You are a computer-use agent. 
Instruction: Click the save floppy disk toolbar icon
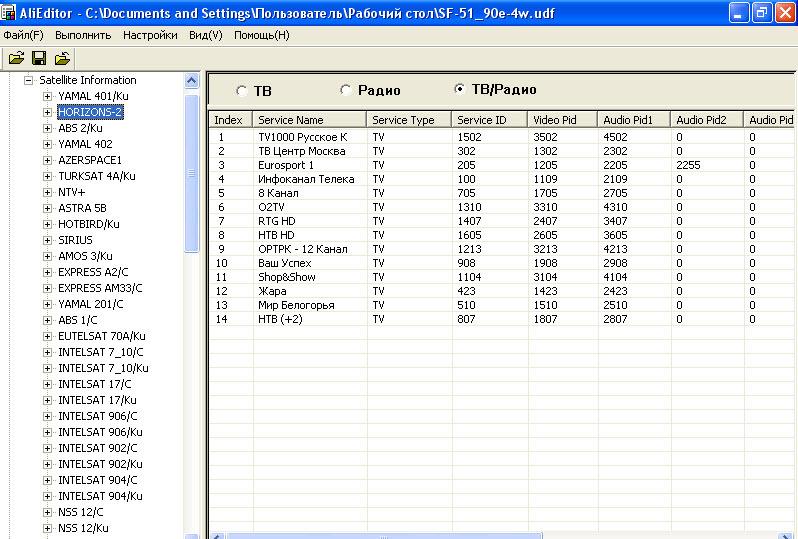pos(39,59)
